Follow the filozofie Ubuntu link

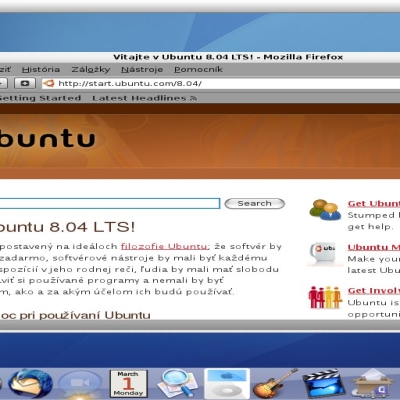coord(164,246)
